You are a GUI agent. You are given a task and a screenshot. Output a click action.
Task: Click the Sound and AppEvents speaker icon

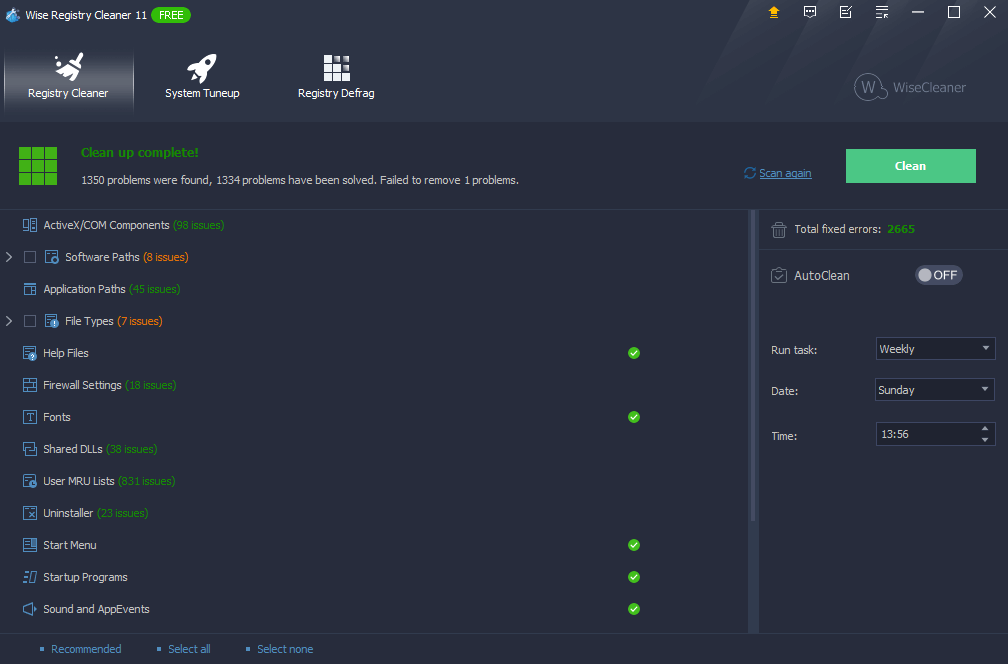(x=30, y=609)
